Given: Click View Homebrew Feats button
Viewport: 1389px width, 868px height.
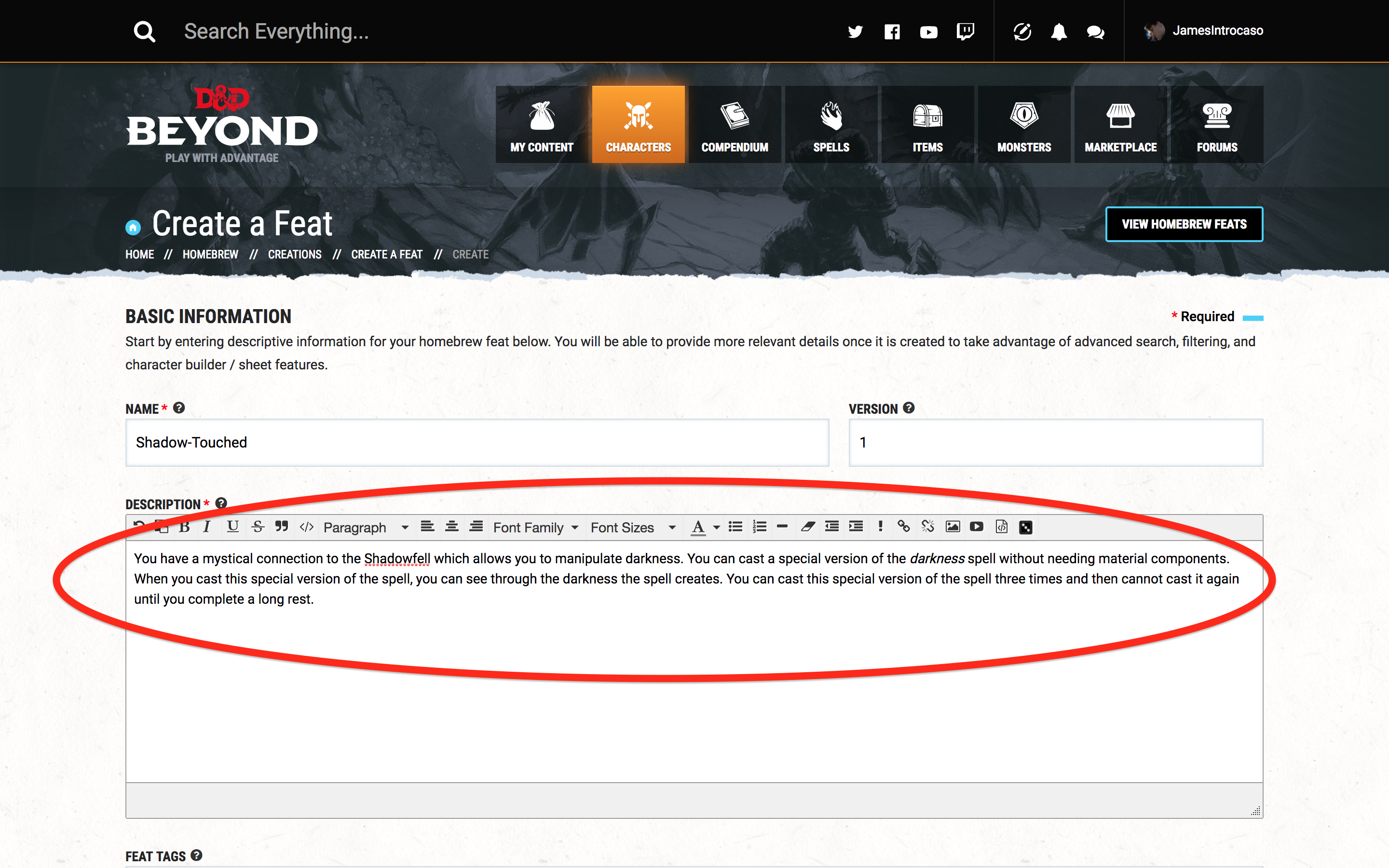Looking at the screenshot, I should [1184, 224].
